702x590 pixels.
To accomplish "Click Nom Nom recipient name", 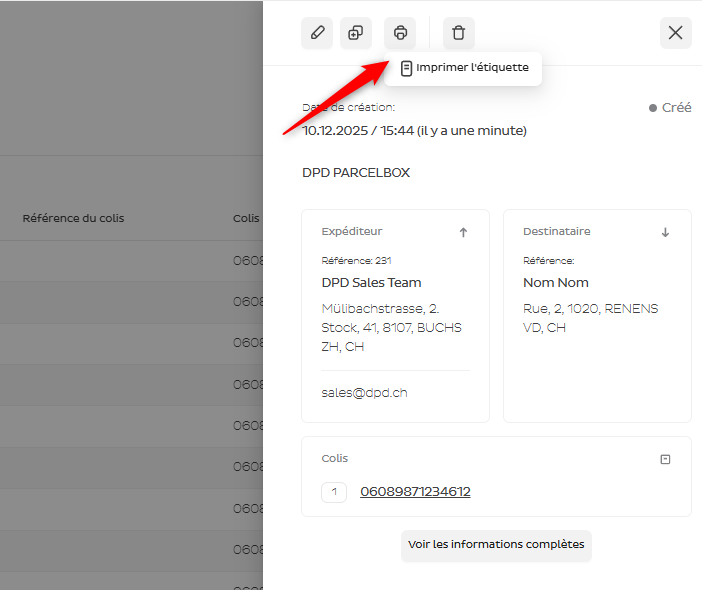I will point(556,282).
